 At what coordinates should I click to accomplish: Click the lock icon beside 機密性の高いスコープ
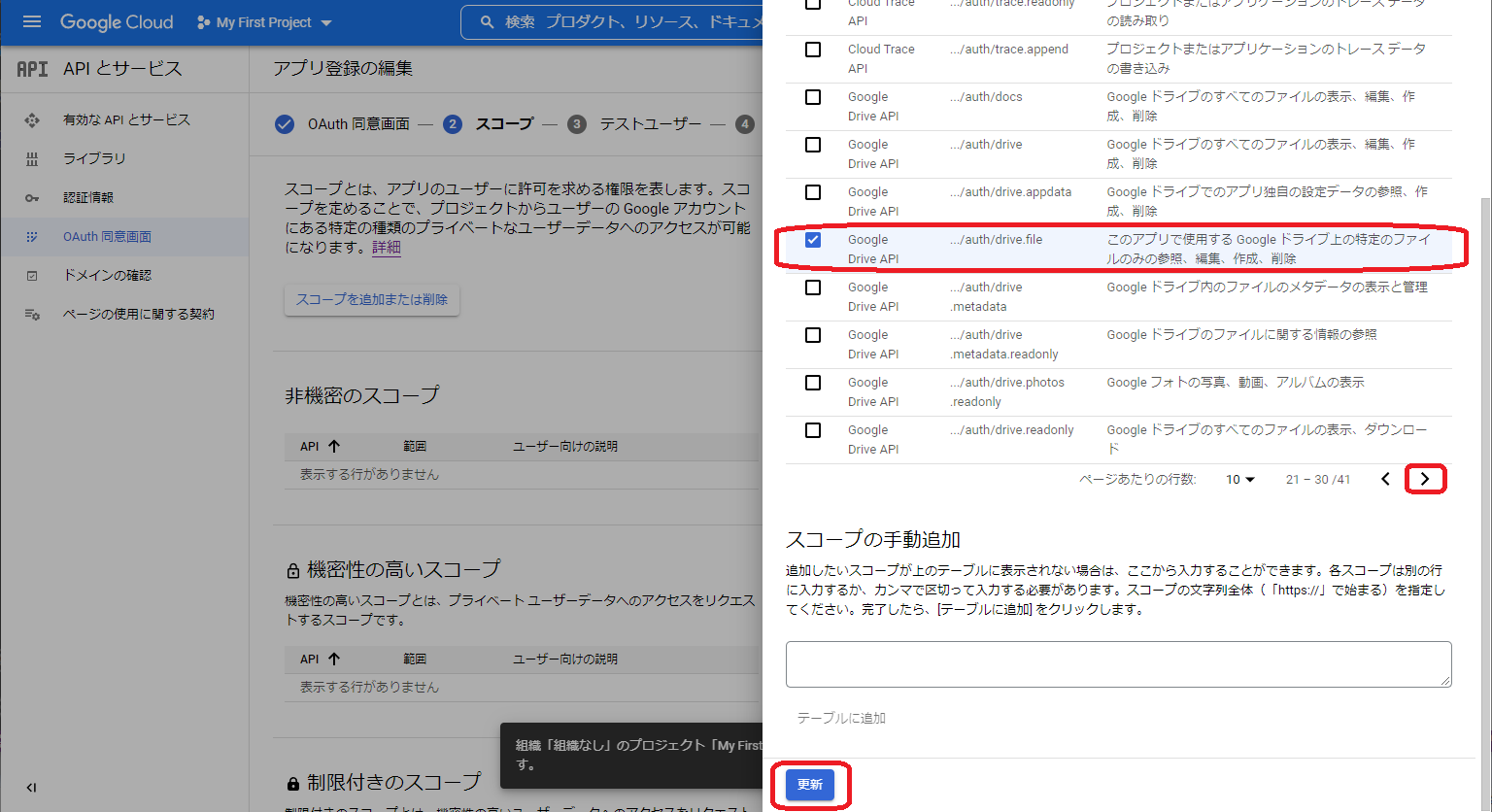point(293,570)
